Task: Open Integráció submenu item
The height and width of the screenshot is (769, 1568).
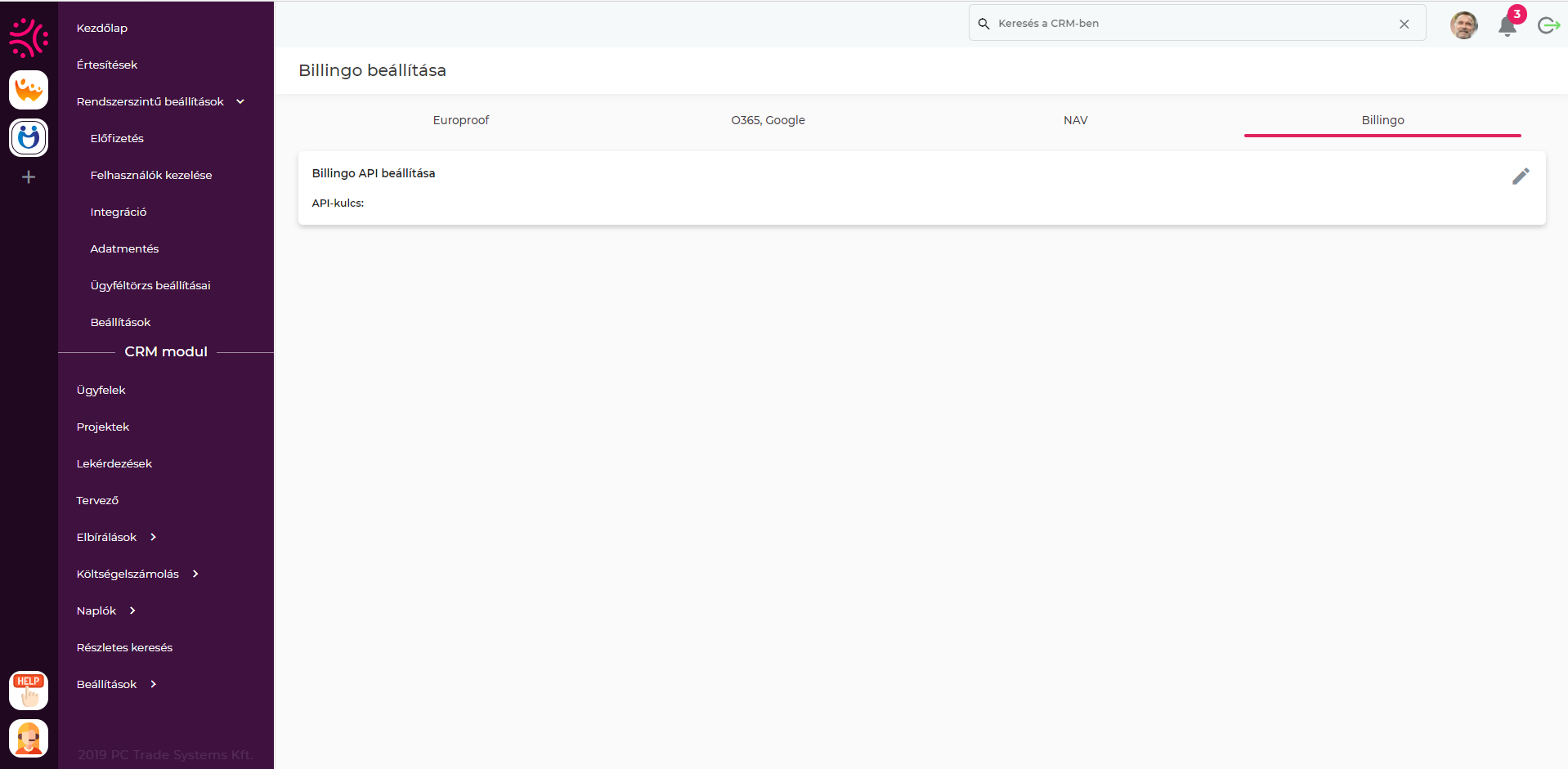Action: (x=119, y=212)
